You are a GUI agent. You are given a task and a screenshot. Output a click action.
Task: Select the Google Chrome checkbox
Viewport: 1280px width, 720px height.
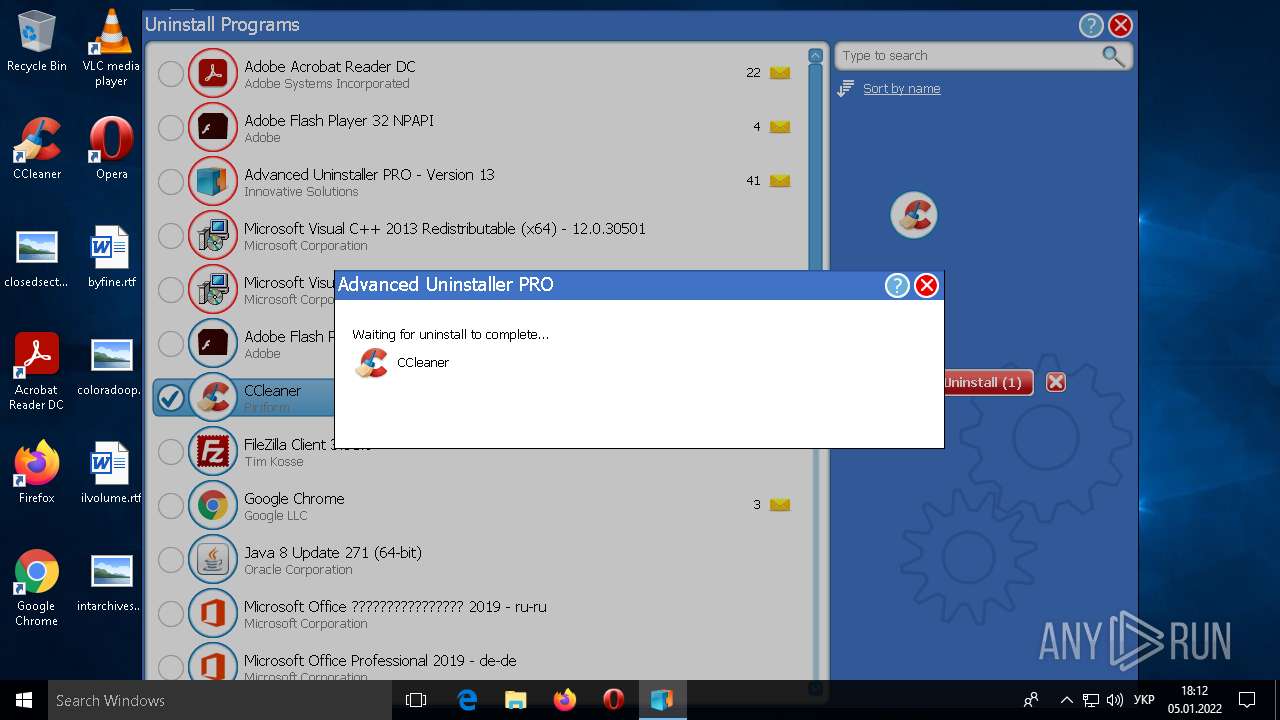point(171,505)
